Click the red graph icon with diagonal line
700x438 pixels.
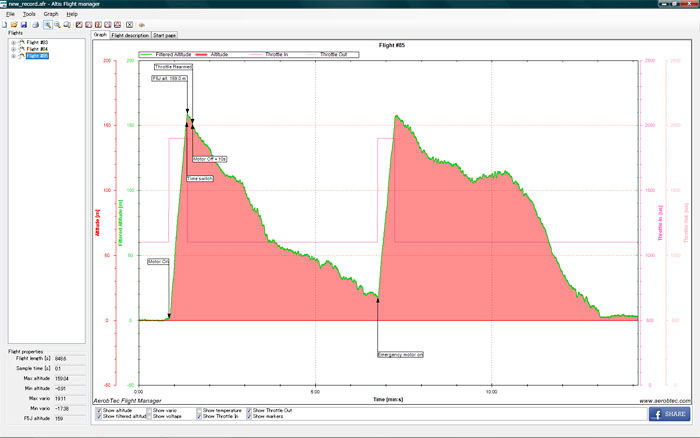[79, 25]
